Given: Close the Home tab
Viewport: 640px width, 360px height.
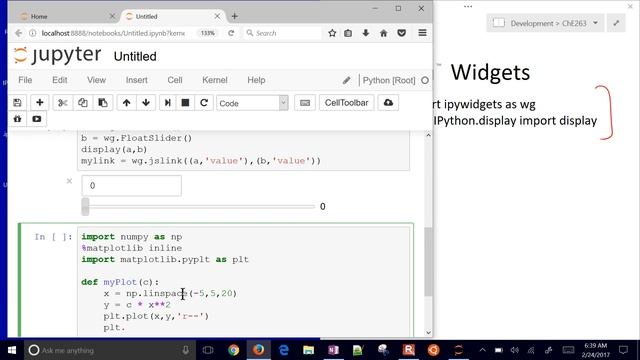Looking at the screenshot, I should [x=112, y=16].
